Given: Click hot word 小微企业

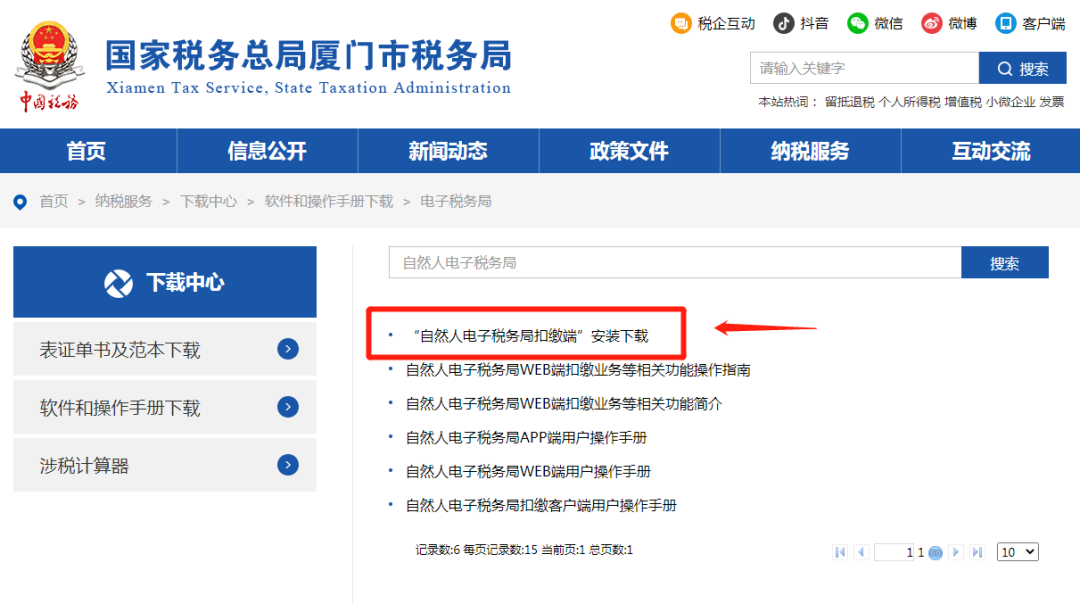Looking at the screenshot, I should 1010,102.
